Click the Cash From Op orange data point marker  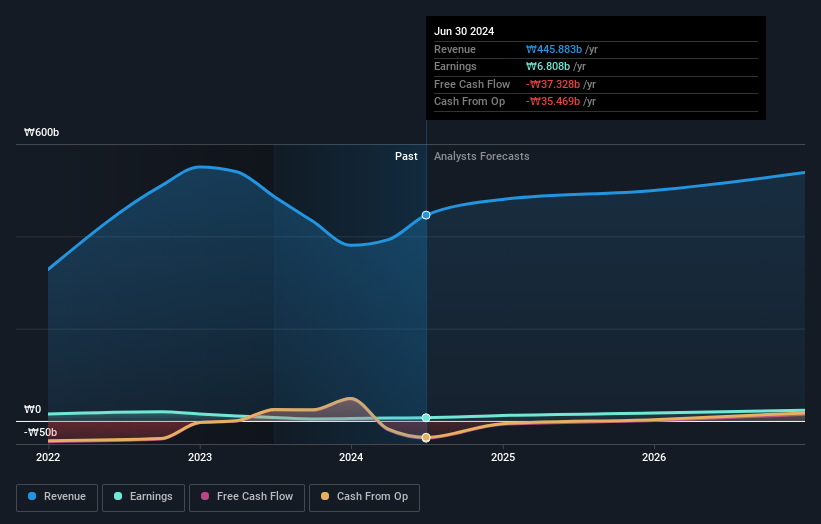tap(426, 438)
